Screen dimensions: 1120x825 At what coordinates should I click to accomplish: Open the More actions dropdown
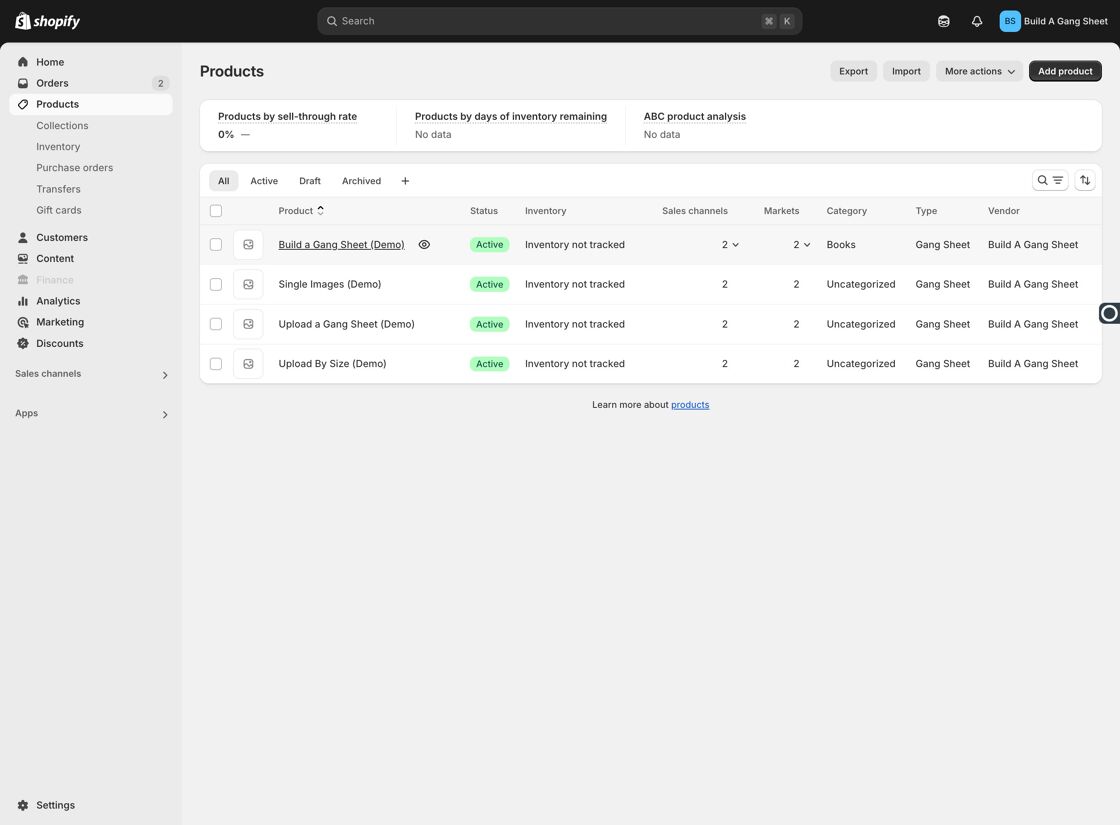click(979, 71)
